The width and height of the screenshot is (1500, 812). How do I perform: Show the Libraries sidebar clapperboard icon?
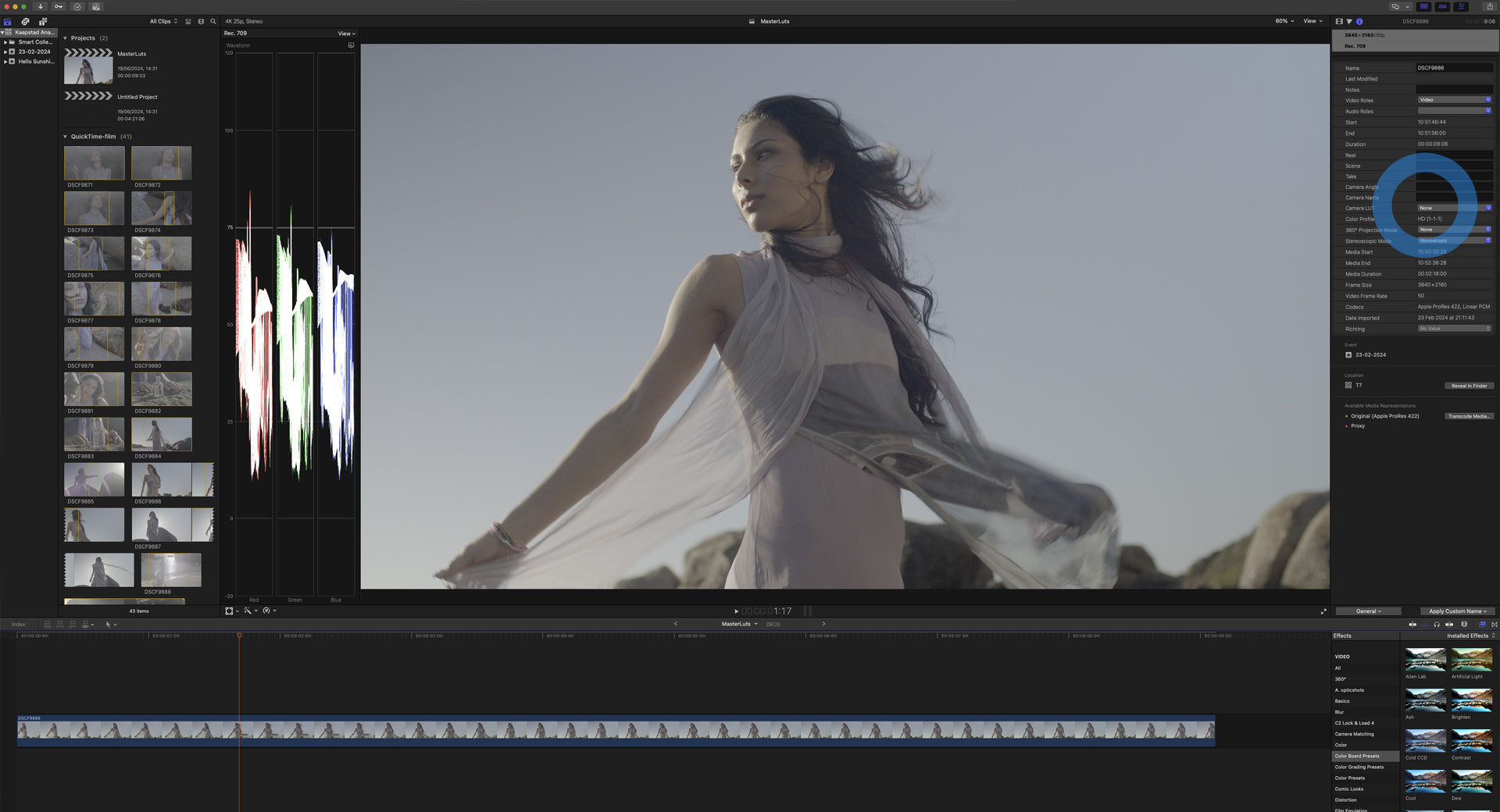tap(8, 21)
